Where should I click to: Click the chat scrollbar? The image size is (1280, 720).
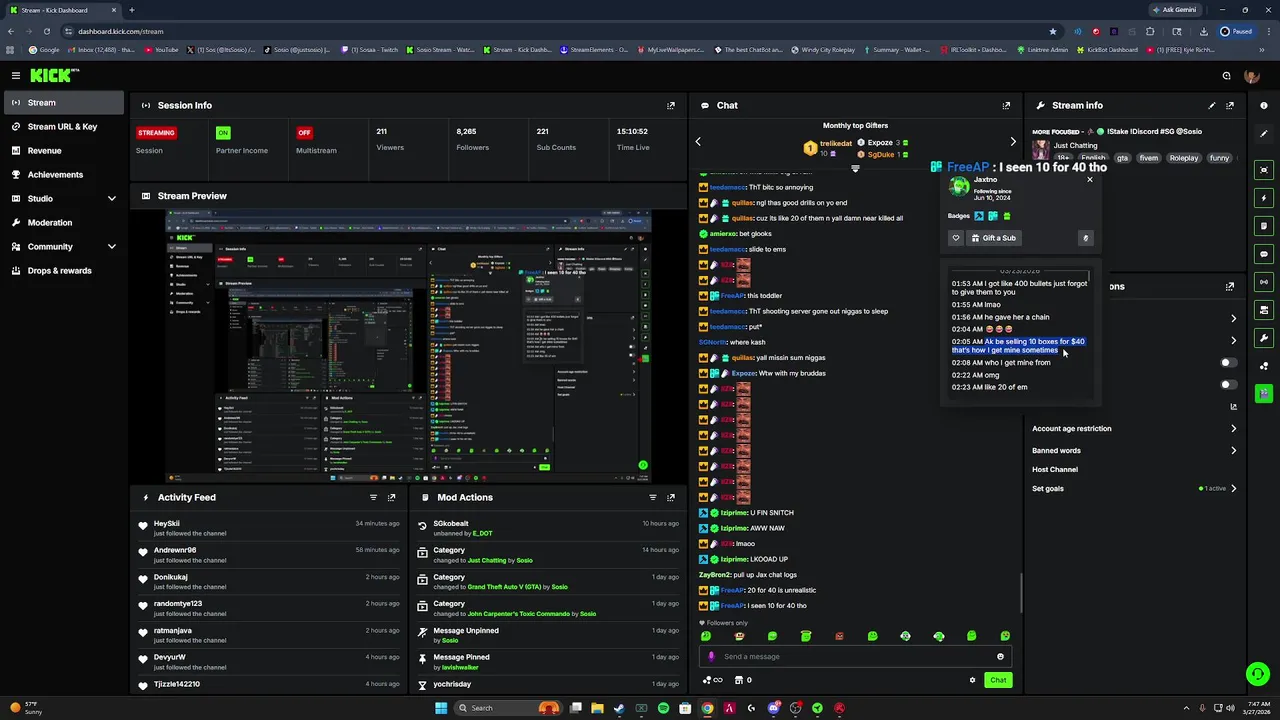tap(1021, 594)
